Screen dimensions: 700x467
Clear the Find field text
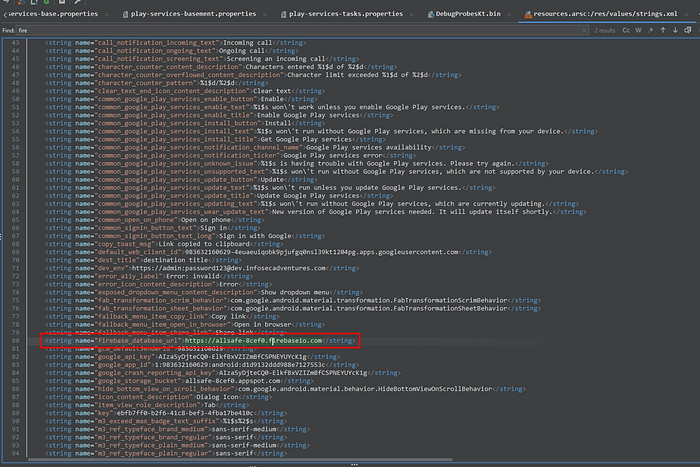coord(584,30)
